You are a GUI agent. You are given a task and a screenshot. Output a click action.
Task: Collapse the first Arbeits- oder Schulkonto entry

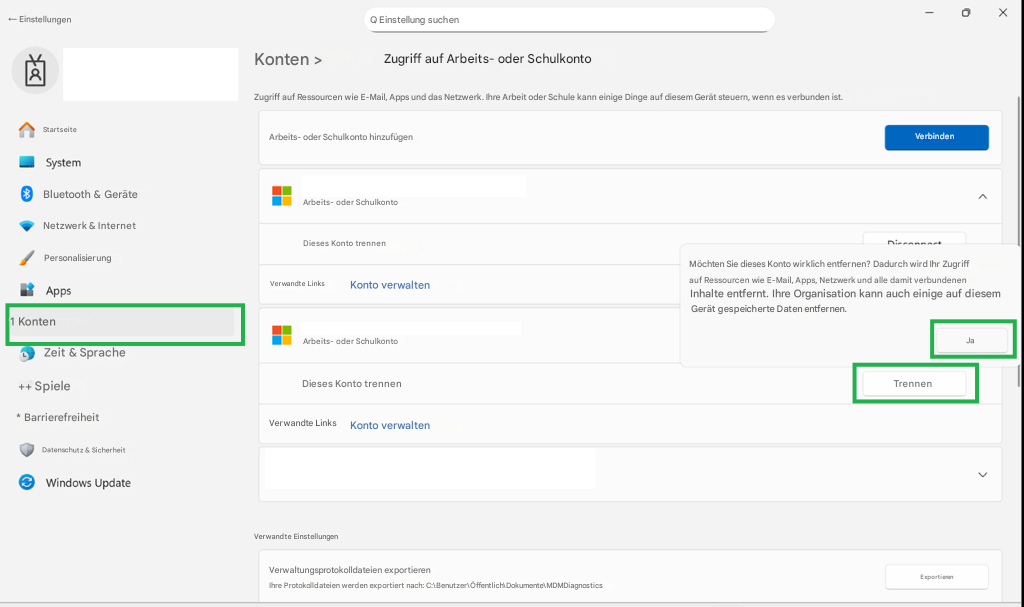point(981,196)
